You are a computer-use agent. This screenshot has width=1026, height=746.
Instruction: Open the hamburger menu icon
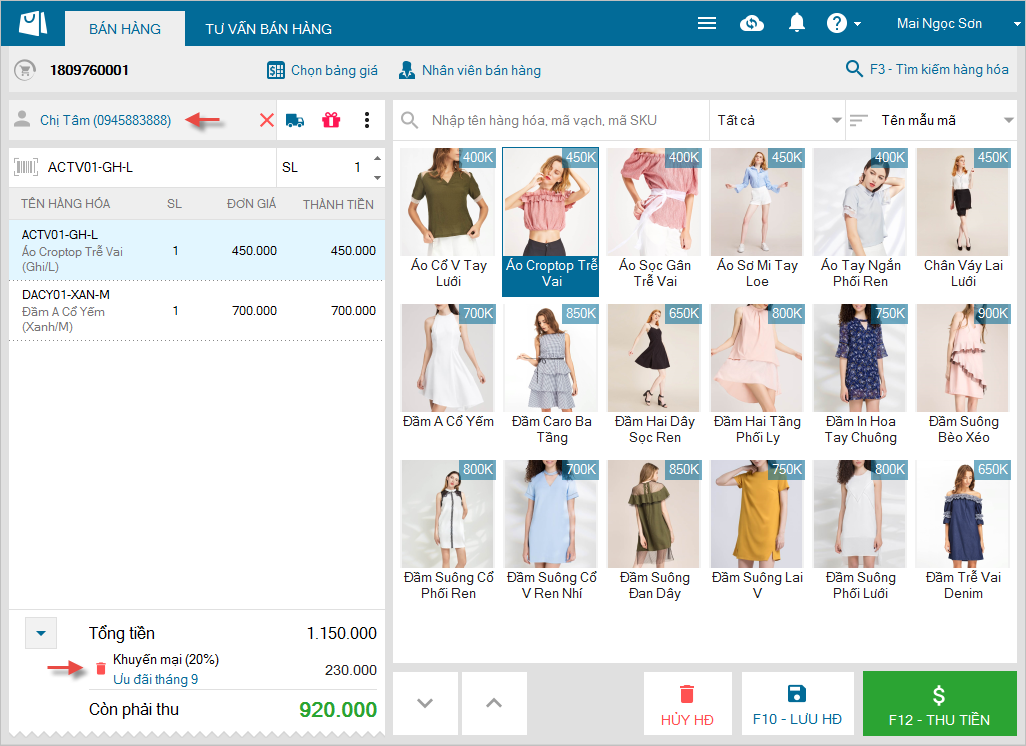707,23
